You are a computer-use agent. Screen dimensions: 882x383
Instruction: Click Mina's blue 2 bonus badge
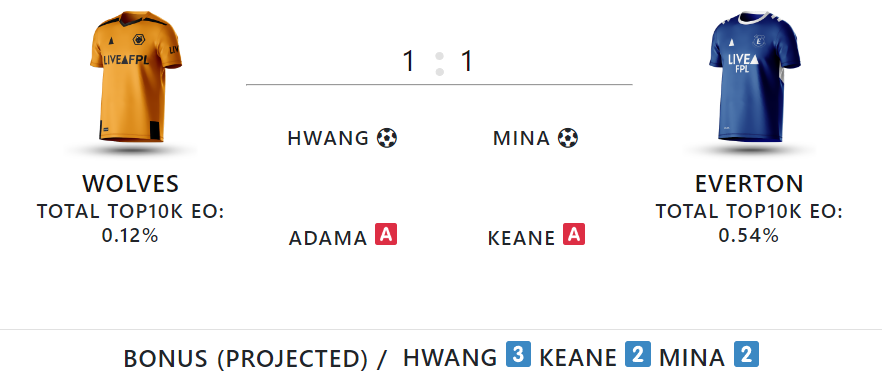click(746, 354)
